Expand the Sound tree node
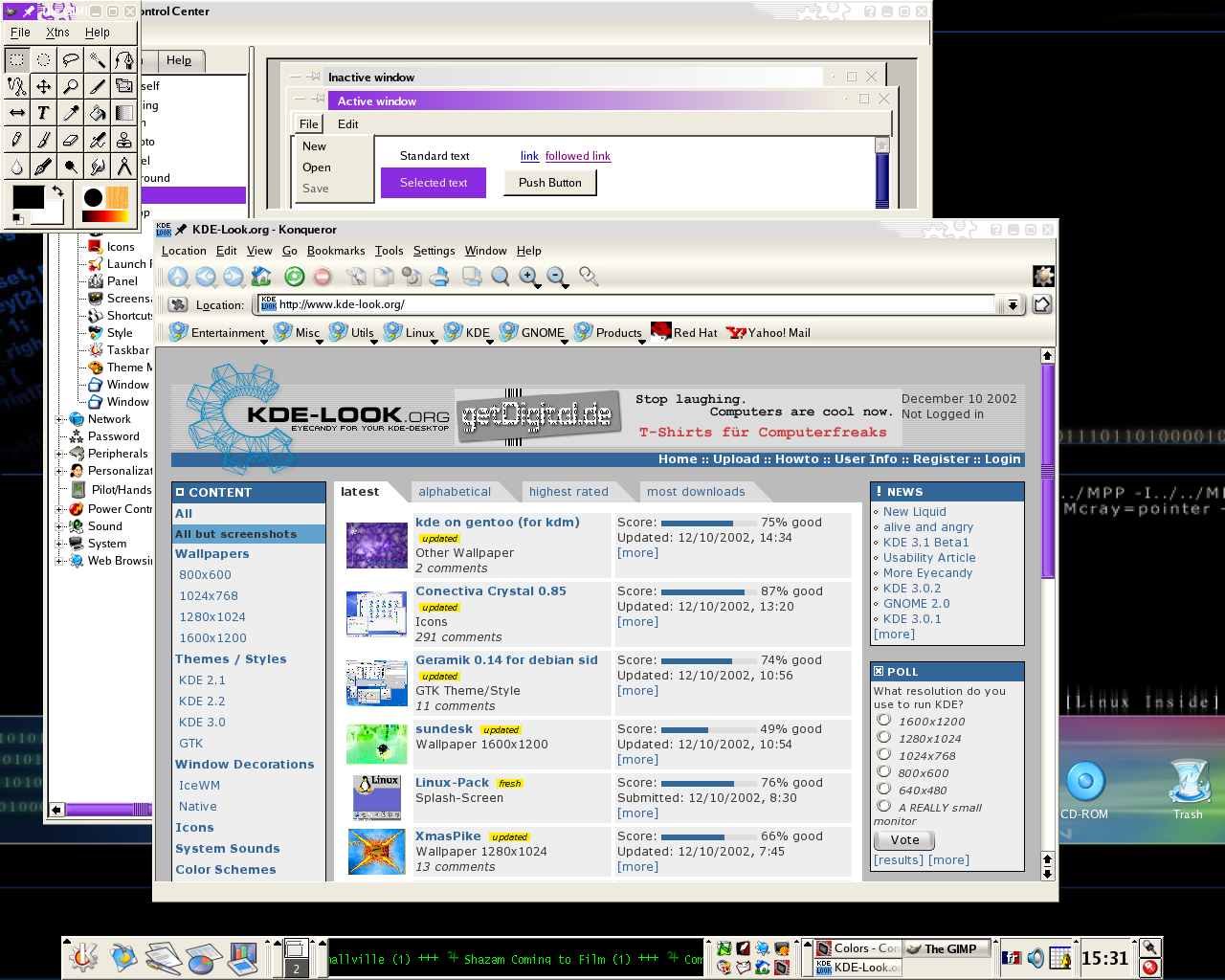This screenshot has height=980, width=1225. coord(59,526)
